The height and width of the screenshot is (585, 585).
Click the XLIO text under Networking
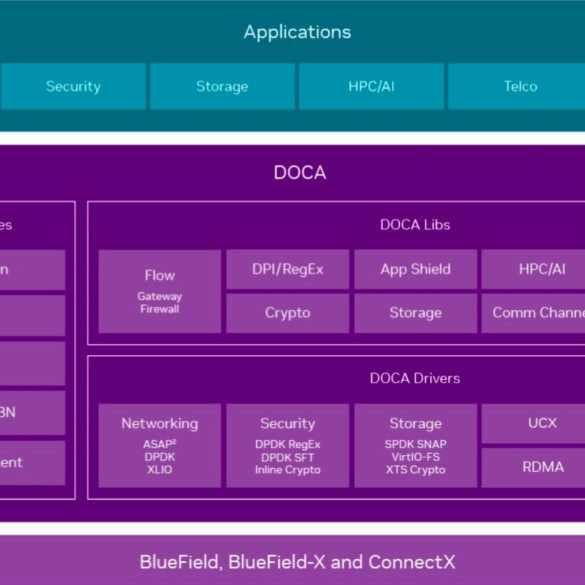click(x=160, y=469)
